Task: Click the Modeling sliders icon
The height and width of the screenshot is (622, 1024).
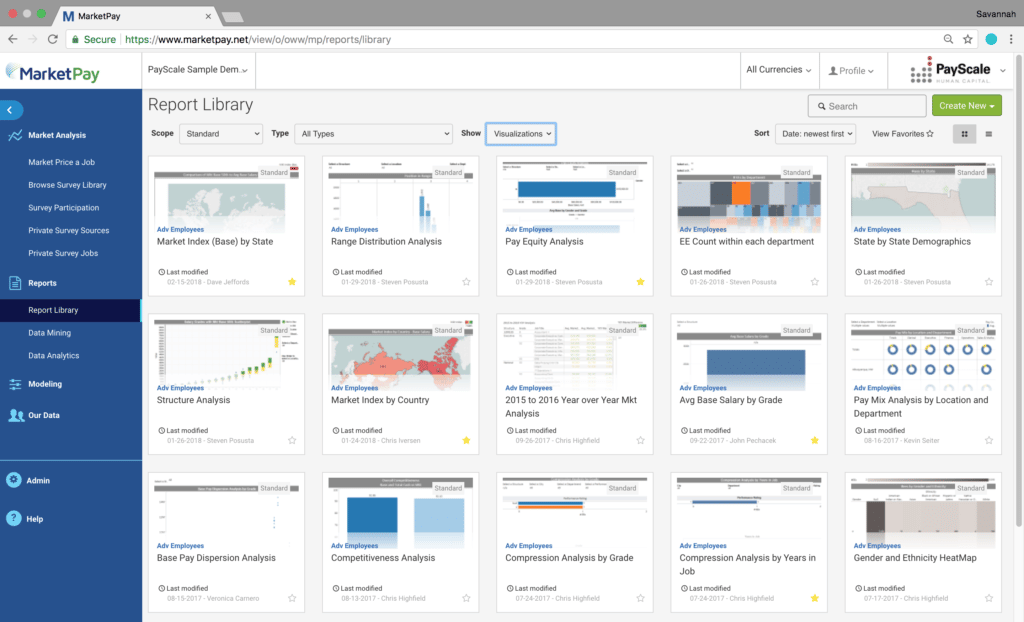Action: click(15, 384)
